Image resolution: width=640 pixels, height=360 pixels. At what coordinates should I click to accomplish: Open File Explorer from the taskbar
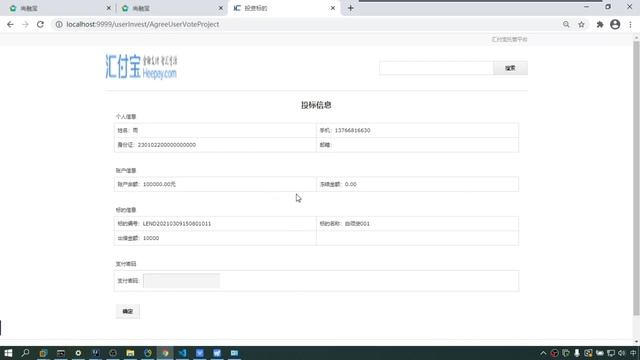tap(130, 353)
